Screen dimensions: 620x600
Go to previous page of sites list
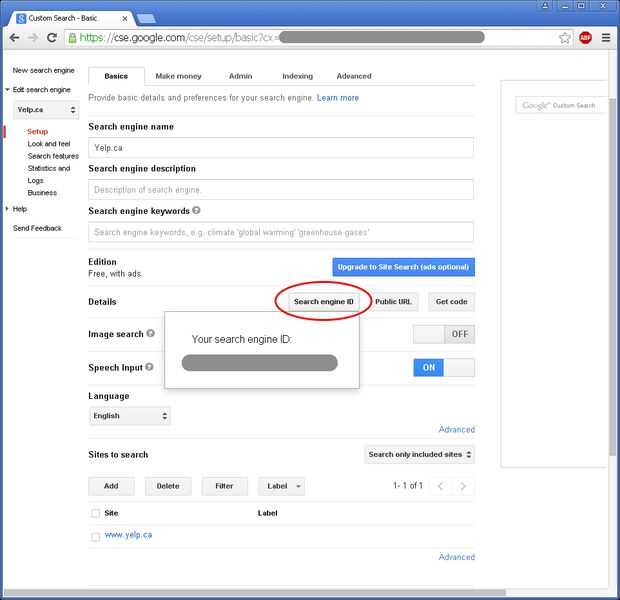point(440,486)
